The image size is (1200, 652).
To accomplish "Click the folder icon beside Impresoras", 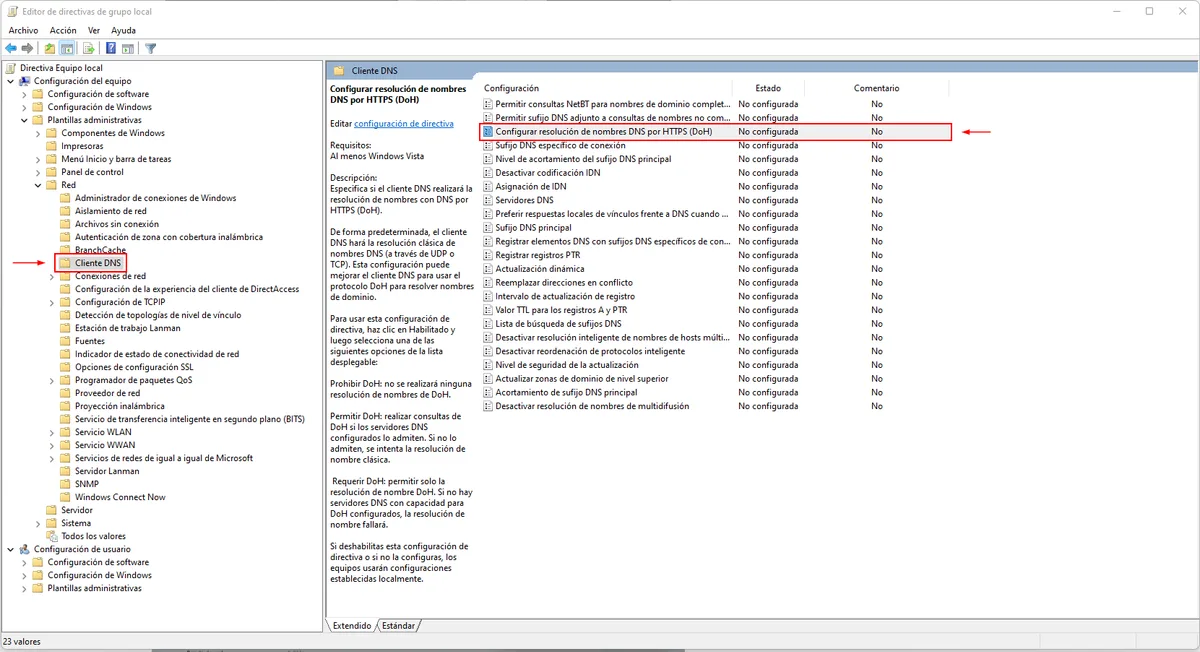I will (x=52, y=146).
